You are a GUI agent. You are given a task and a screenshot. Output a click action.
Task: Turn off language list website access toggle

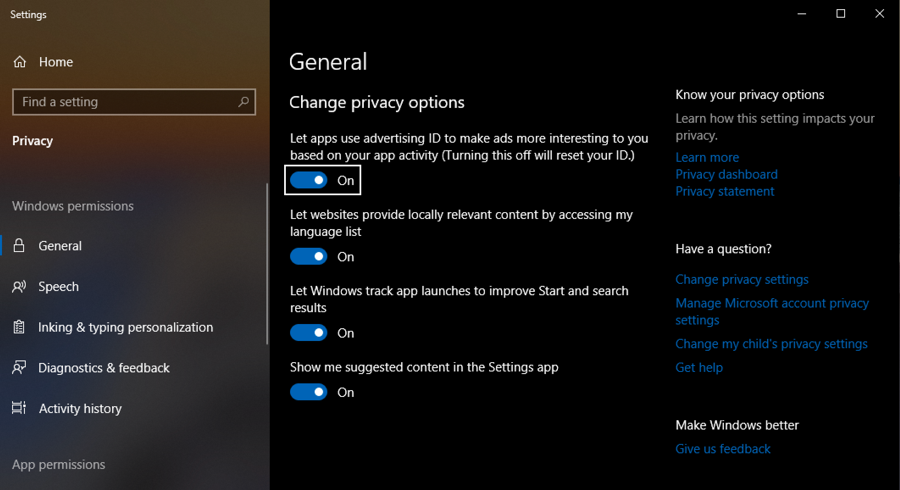[309, 256]
